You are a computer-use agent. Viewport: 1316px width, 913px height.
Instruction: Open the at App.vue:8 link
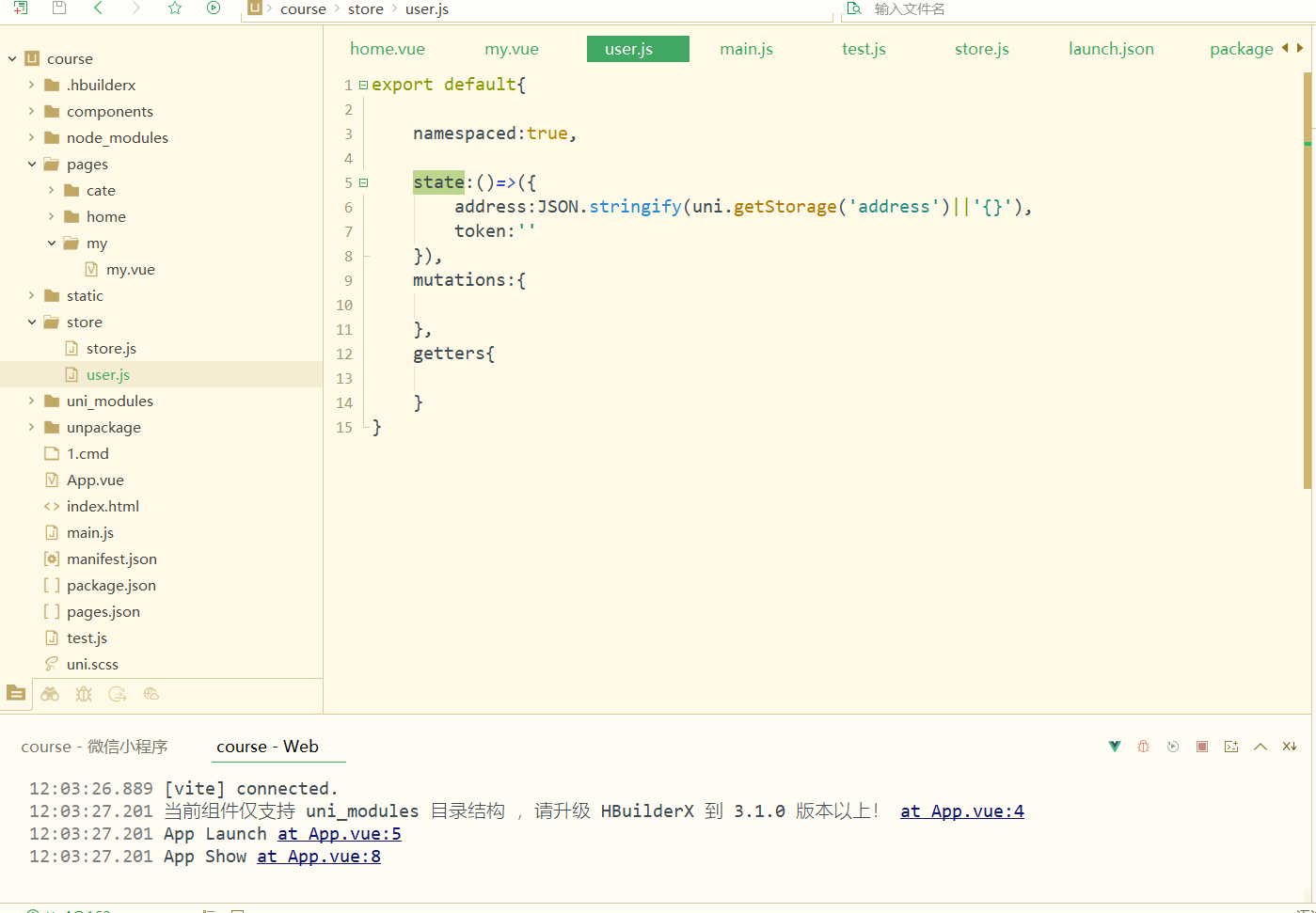click(x=319, y=857)
